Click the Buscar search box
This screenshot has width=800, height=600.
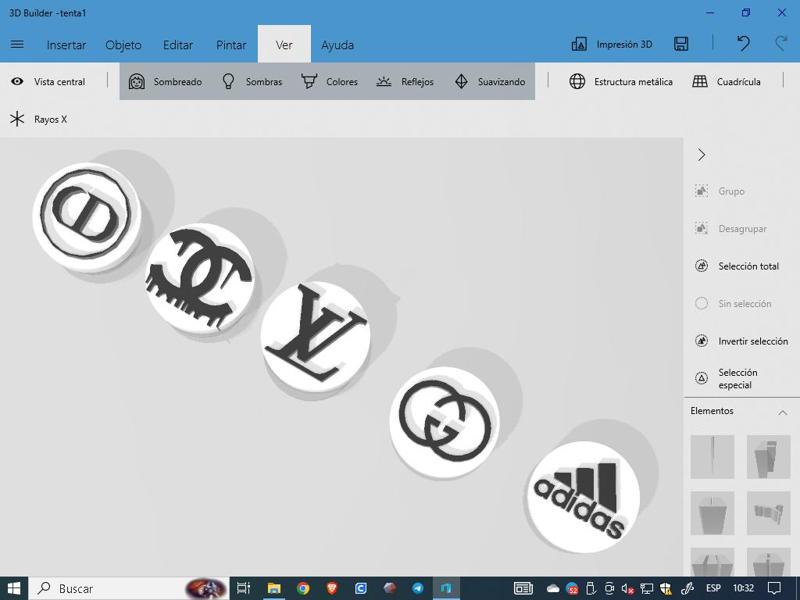click(x=129, y=588)
